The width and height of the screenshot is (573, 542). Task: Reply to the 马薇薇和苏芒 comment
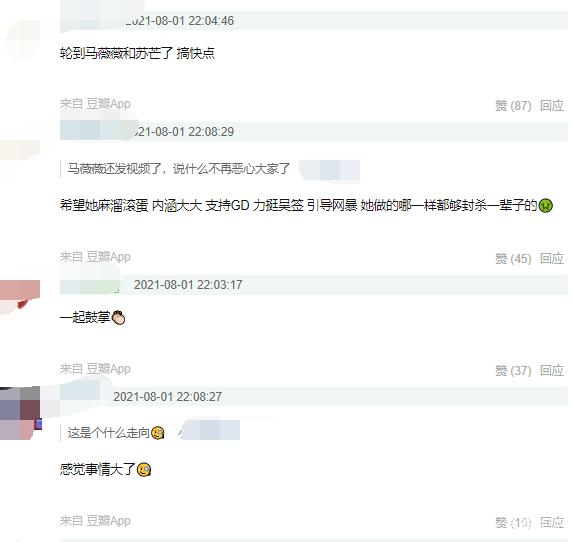coord(552,106)
